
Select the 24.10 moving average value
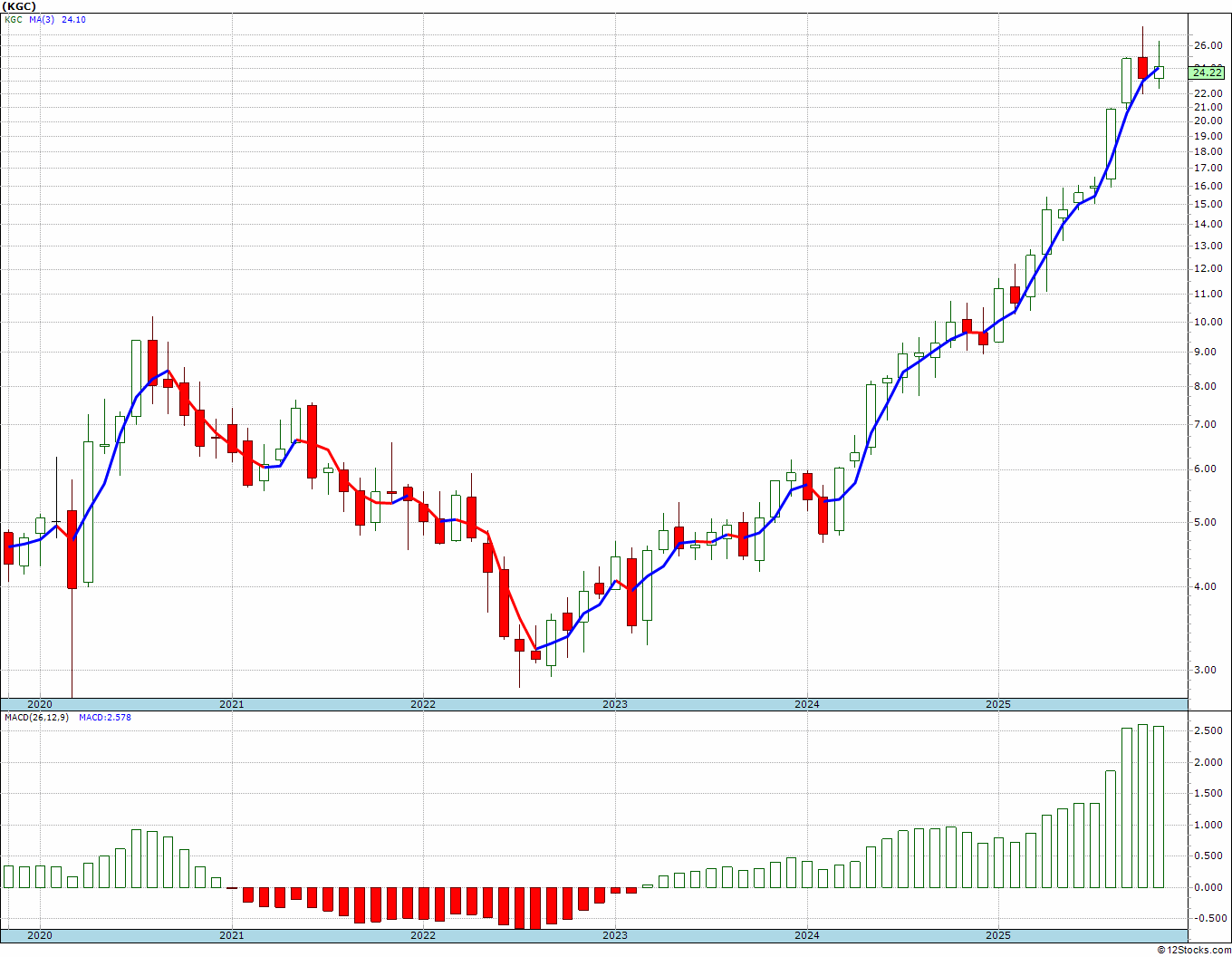(74, 19)
